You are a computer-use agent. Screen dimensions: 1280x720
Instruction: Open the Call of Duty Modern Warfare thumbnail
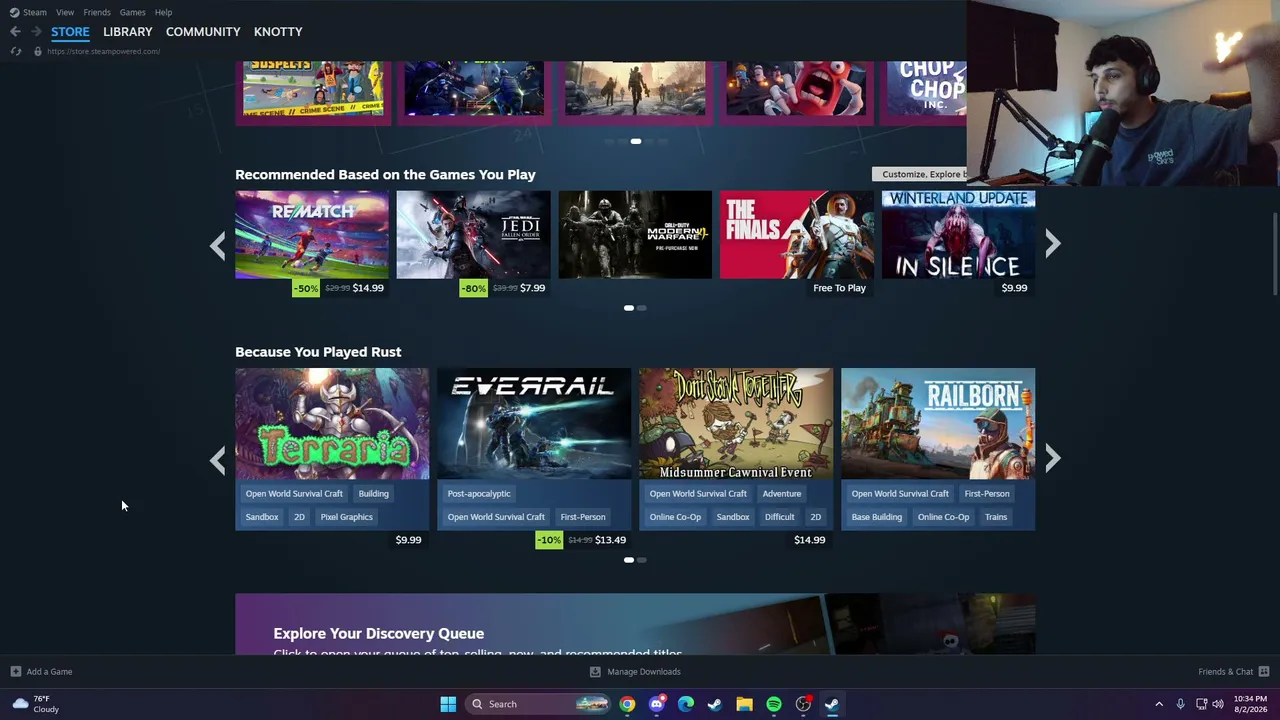click(x=635, y=234)
